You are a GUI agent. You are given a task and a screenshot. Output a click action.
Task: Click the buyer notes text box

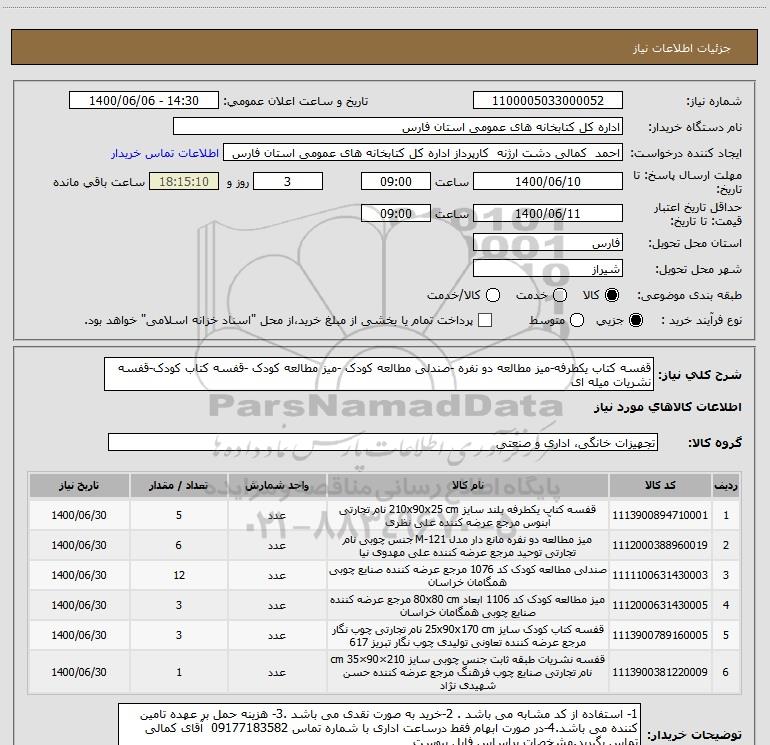point(379,724)
